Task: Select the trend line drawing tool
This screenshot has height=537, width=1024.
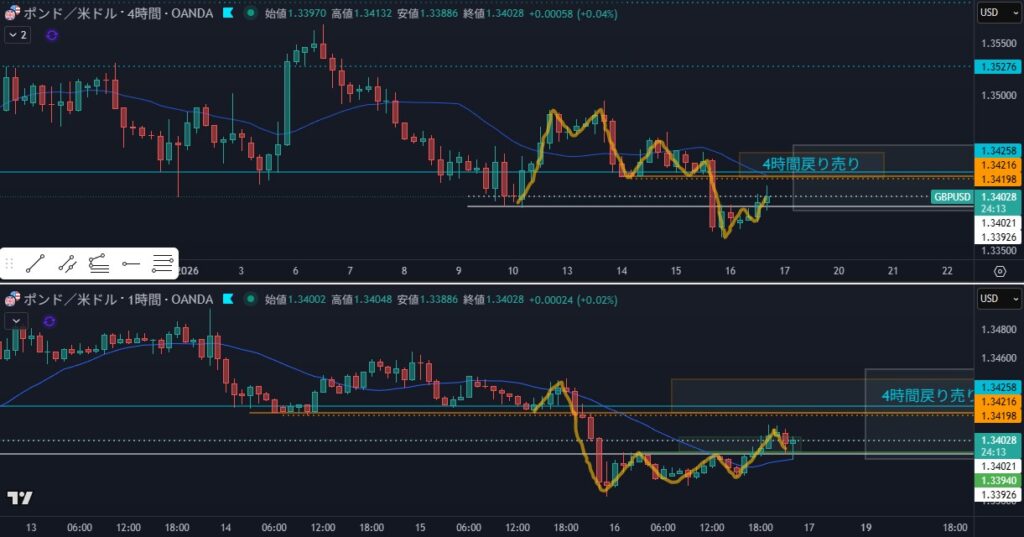Action: [36, 264]
